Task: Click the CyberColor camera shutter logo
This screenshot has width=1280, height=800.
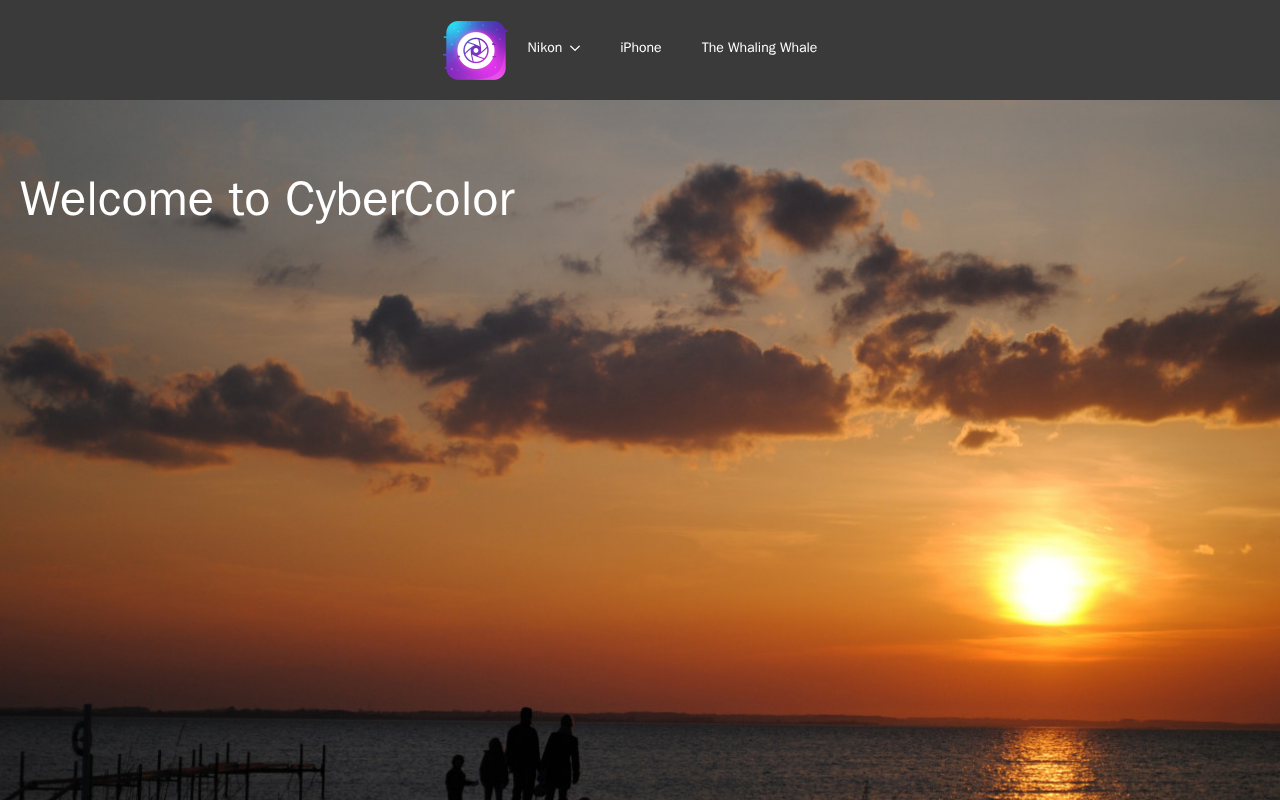Action: 476,50
